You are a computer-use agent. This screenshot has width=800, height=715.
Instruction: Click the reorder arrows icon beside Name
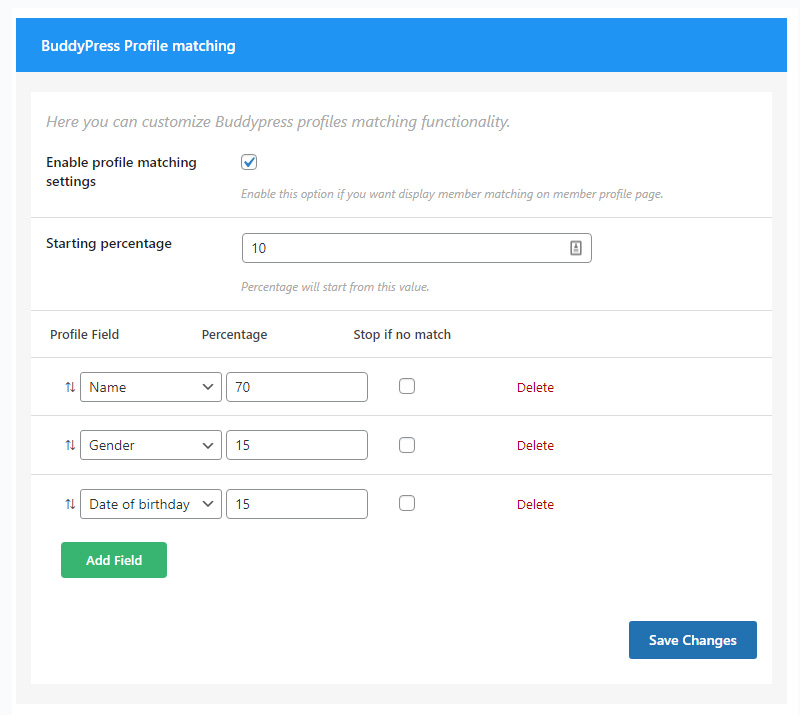(x=70, y=387)
